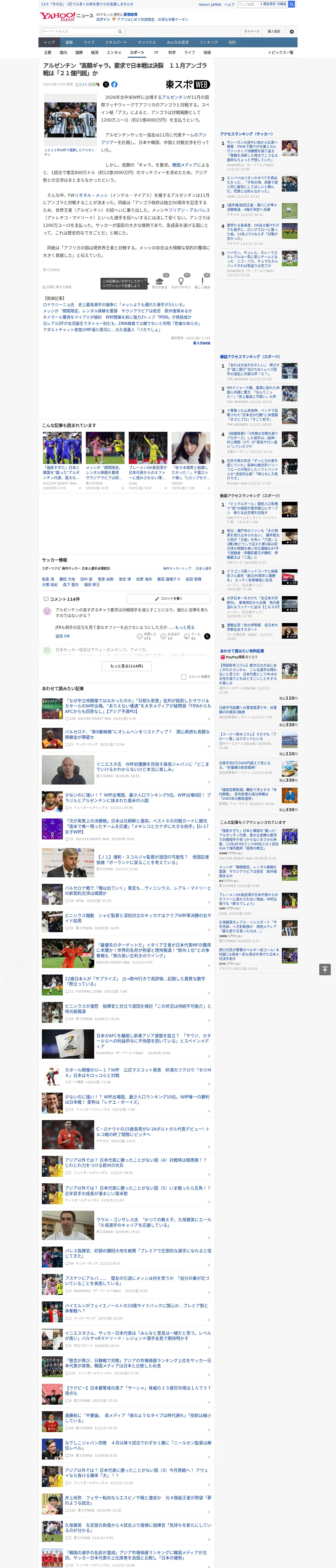Screen dimensions: 336x1568
Task: Click the back-to-top arrow button
Action: tap(325, 970)
